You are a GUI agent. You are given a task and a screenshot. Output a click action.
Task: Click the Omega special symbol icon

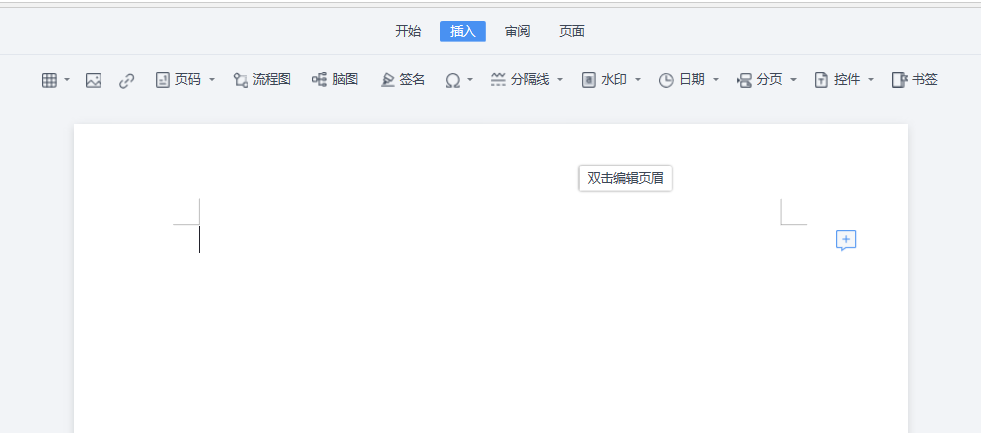(453, 80)
